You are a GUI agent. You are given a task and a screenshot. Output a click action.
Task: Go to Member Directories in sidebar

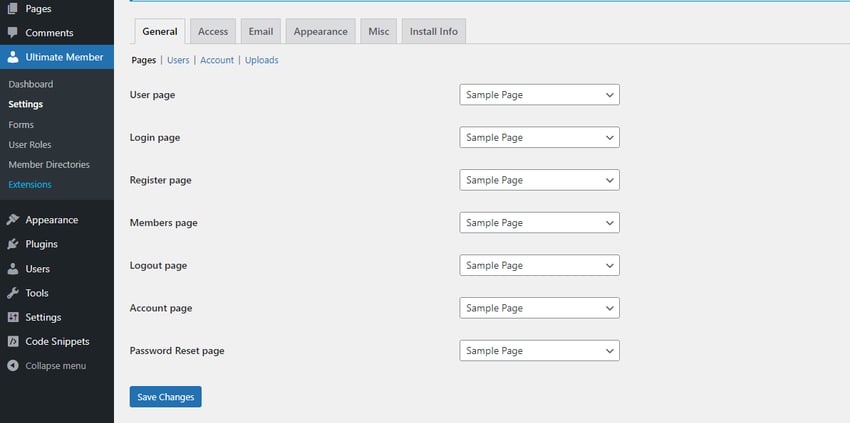(49, 164)
